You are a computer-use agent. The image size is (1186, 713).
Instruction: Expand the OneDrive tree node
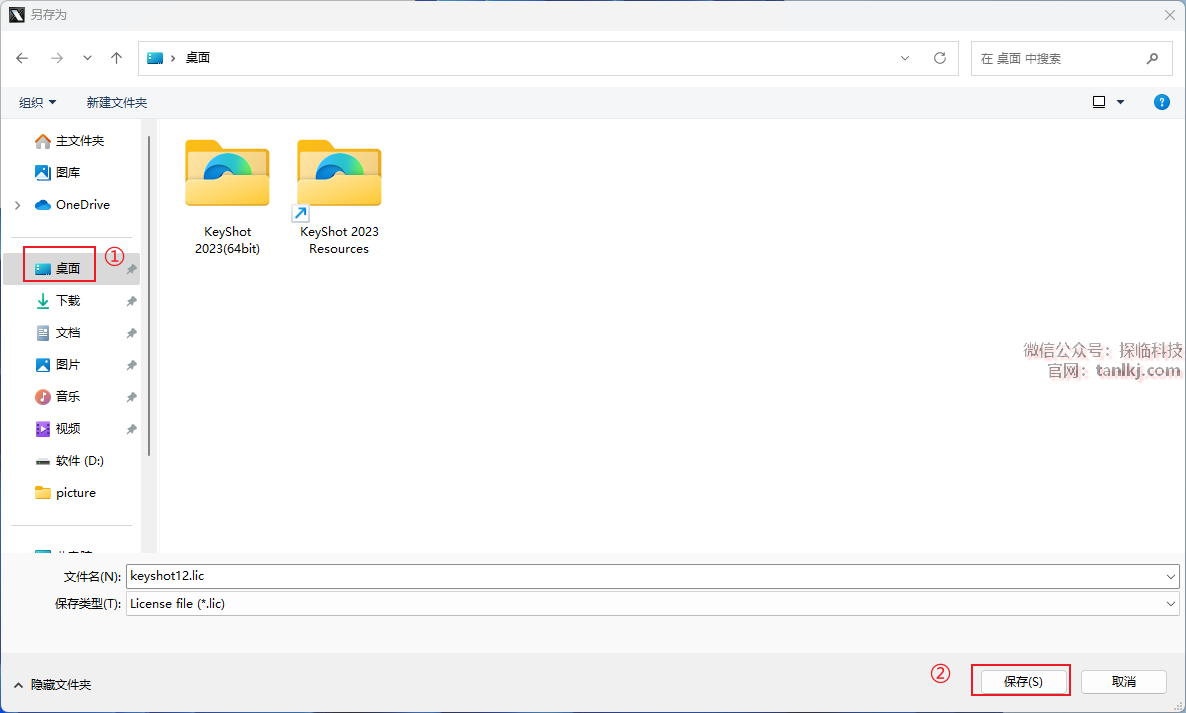(17, 205)
